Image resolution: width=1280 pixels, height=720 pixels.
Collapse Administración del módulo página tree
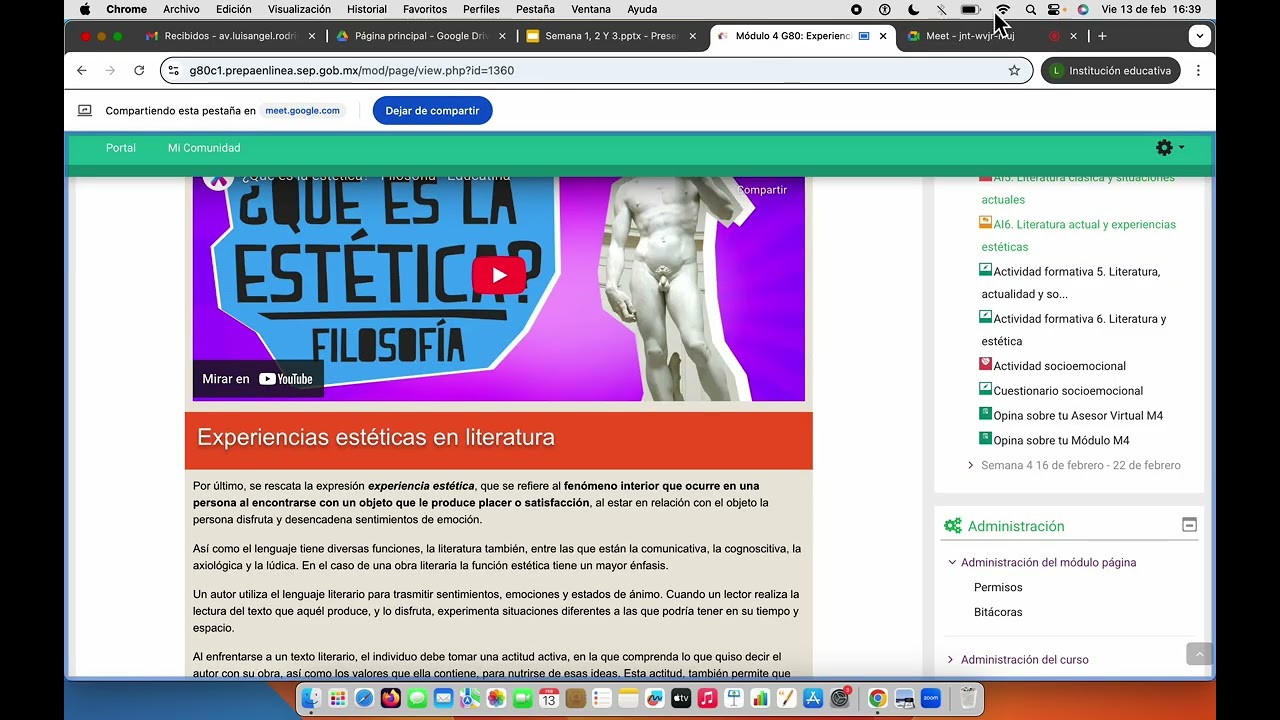[953, 562]
